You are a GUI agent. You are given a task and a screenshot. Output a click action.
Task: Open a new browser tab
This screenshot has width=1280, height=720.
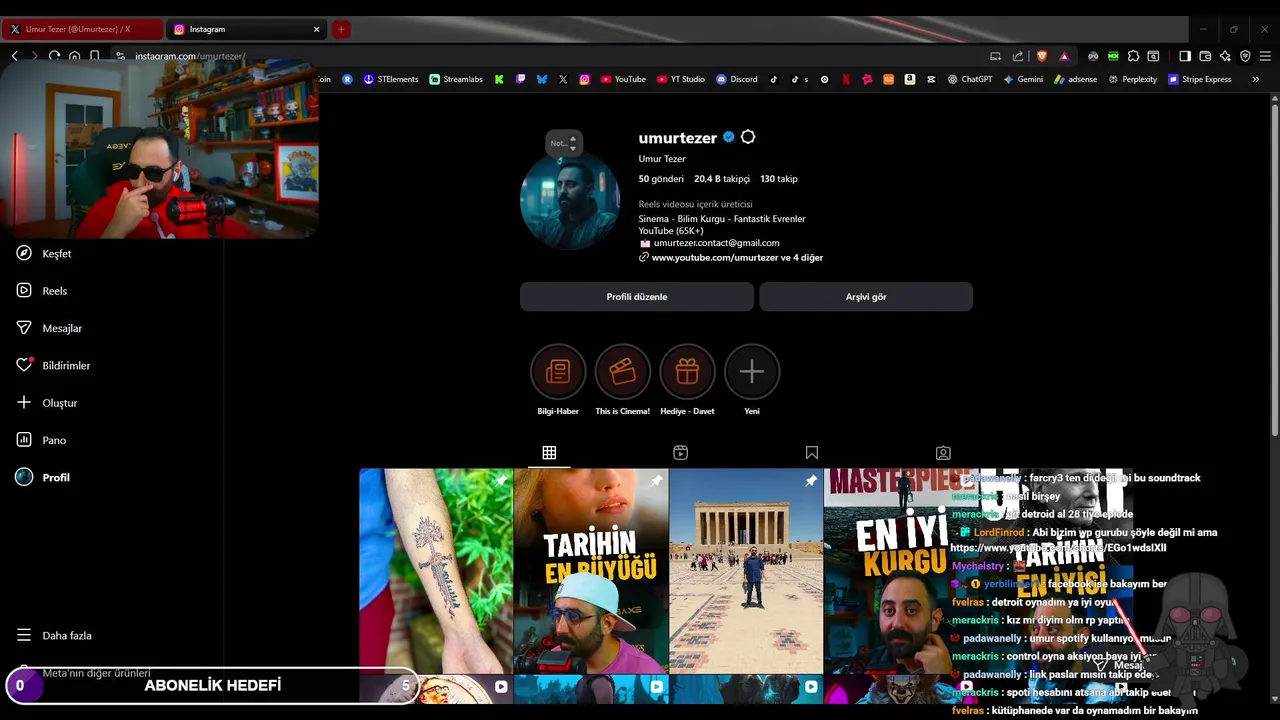point(341,29)
